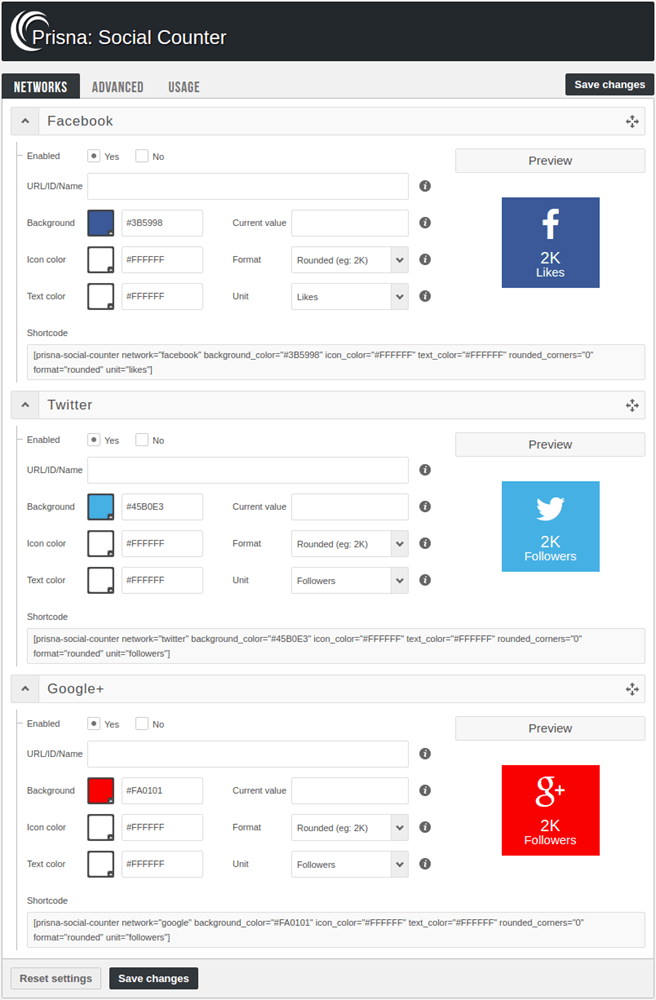
Task: Collapse the Facebook section
Action: 25,121
